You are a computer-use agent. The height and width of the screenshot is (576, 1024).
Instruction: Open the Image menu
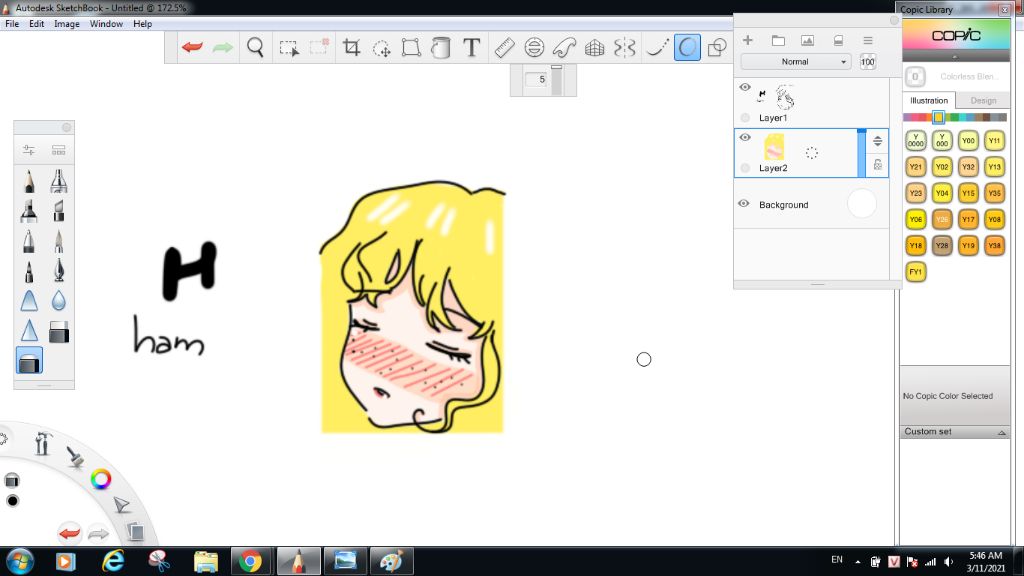pyautogui.click(x=67, y=24)
